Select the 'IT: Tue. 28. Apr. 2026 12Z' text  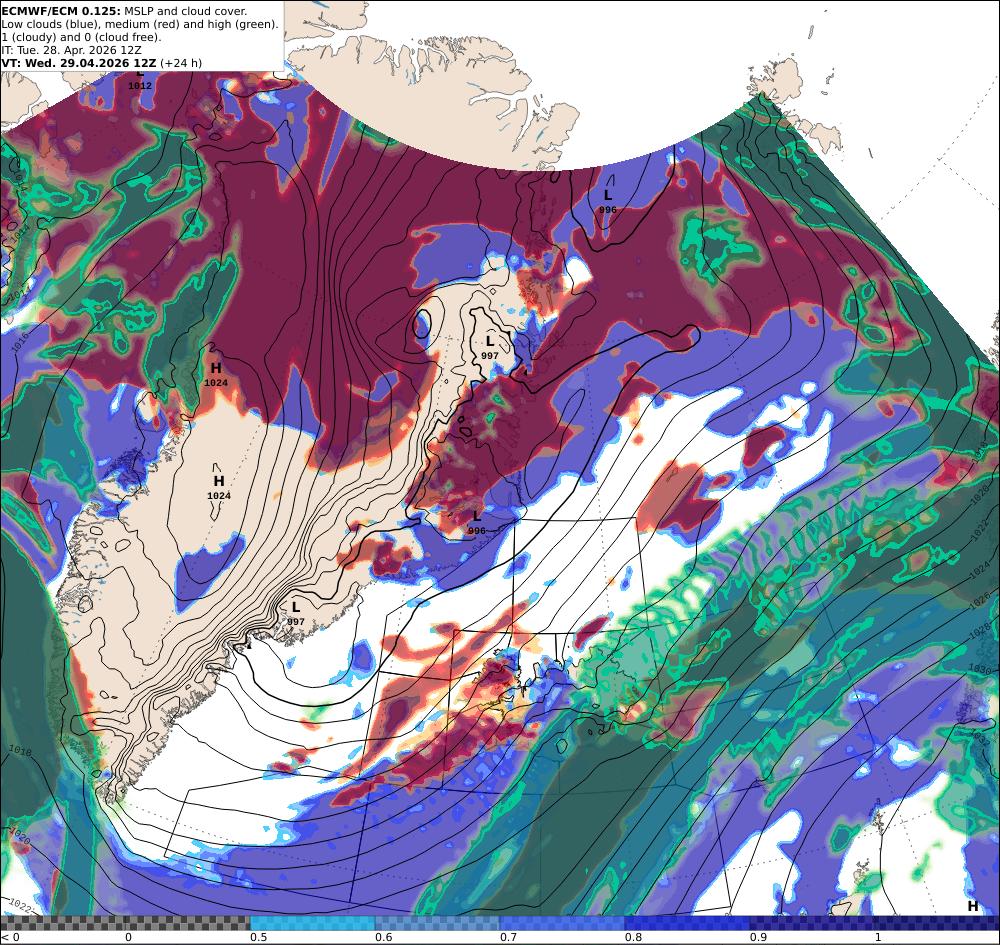[71, 50]
